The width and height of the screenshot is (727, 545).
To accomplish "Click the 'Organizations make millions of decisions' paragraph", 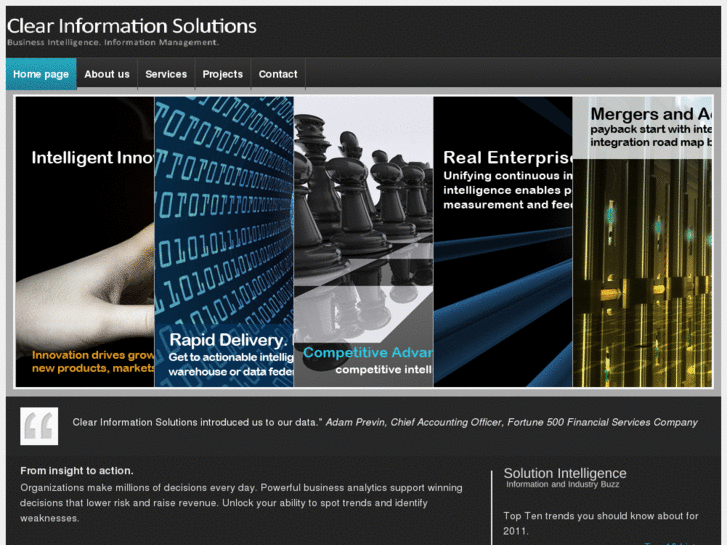I will tap(241, 503).
